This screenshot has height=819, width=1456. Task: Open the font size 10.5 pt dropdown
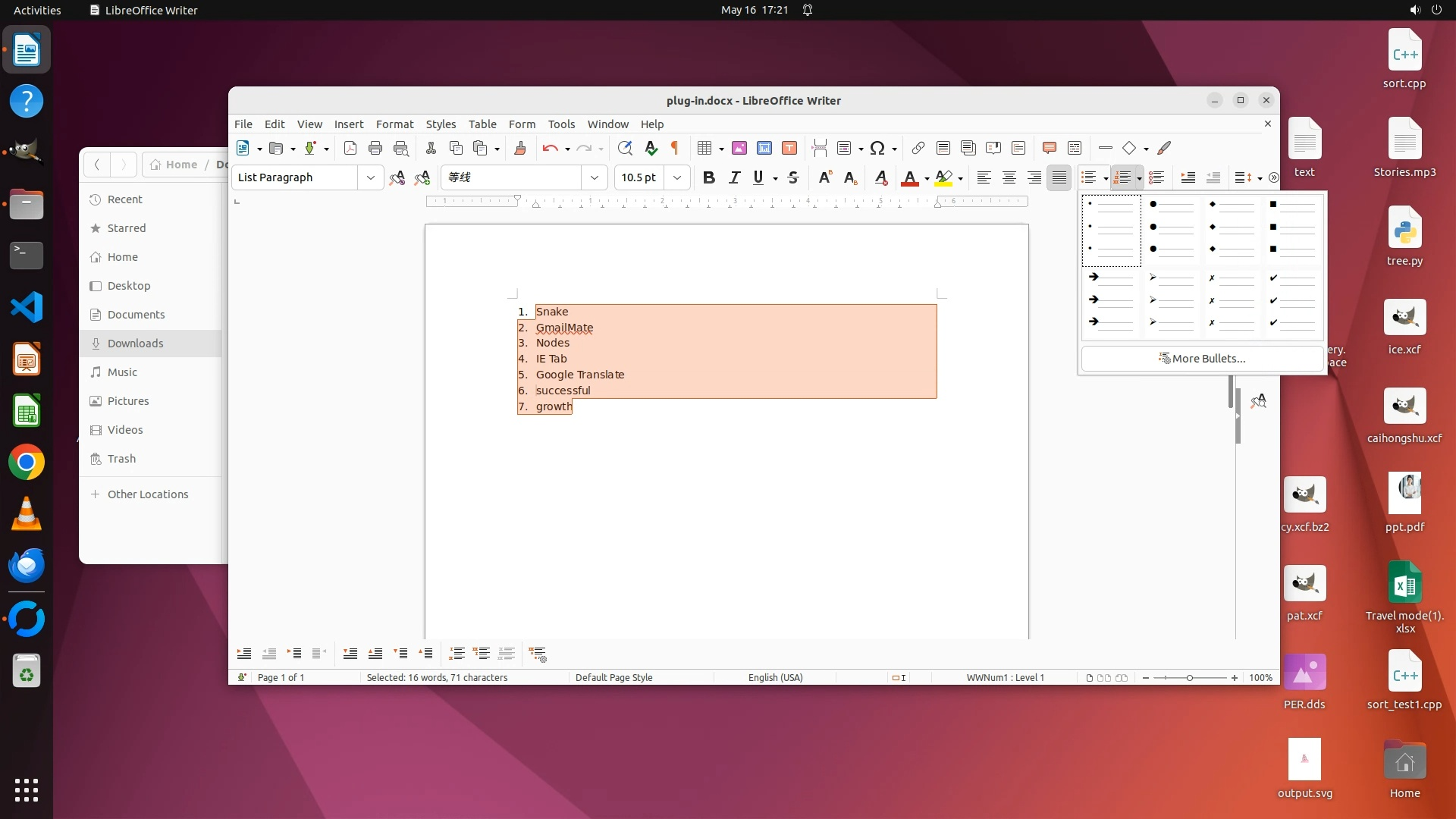(x=677, y=177)
